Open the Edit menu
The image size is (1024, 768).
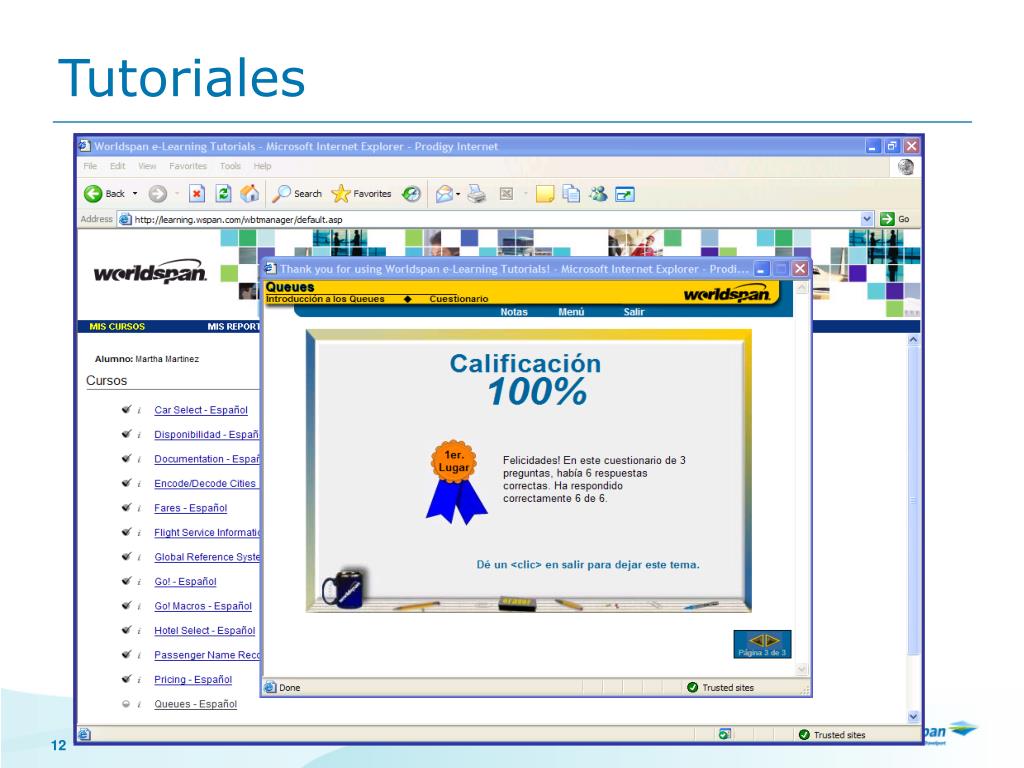coord(118,166)
